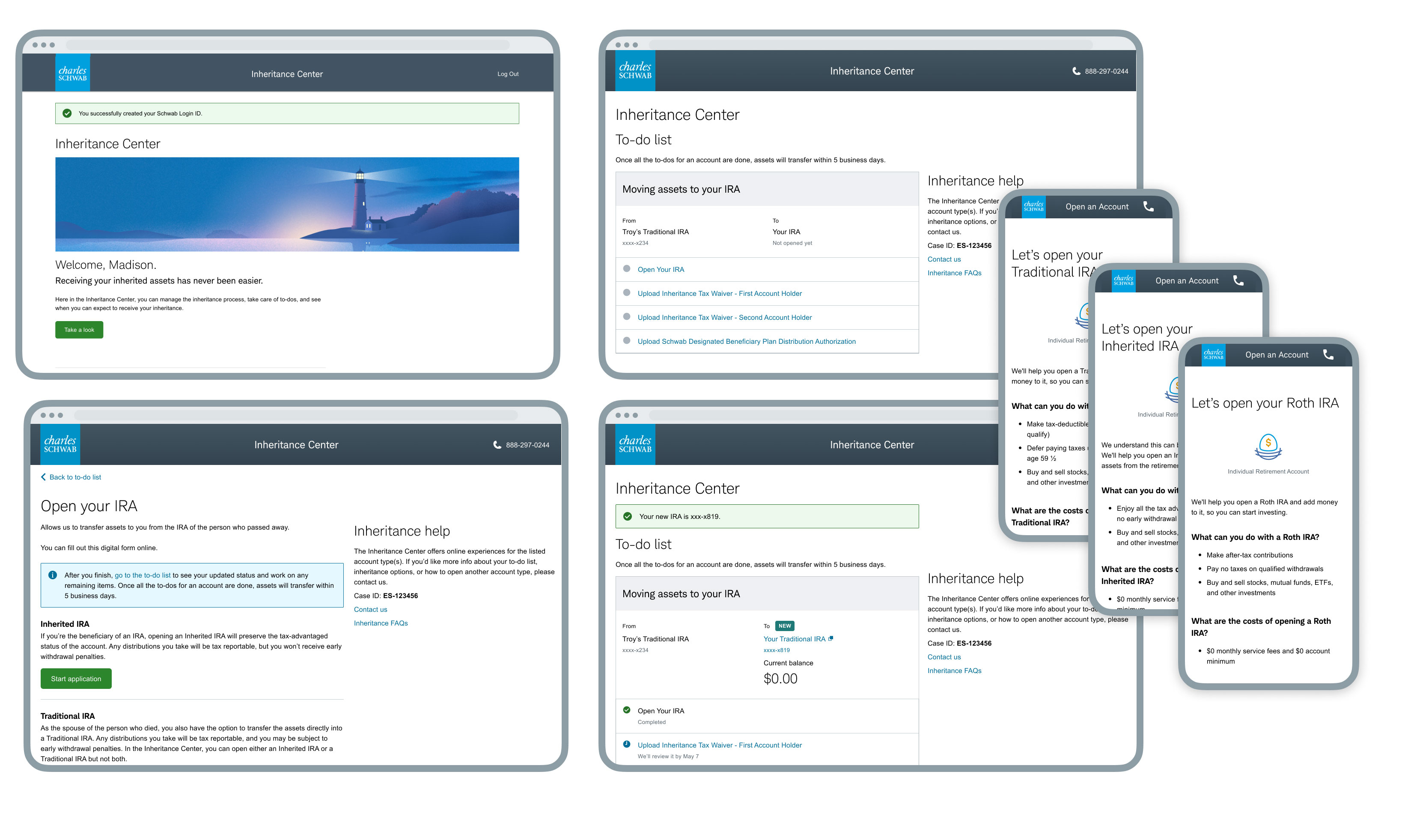The height and width of the screenshot is (840, 1402).
Task: Click status circle for Second Account Holder waiver
Action: 627,317
